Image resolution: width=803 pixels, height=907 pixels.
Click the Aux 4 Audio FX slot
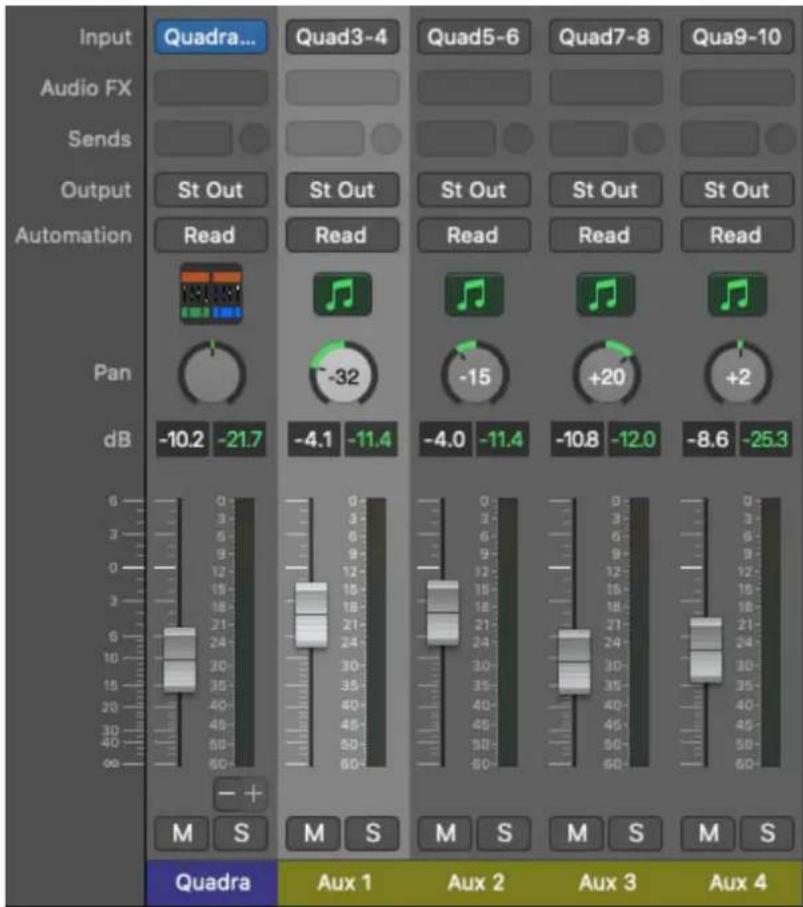tap(737, 88)
